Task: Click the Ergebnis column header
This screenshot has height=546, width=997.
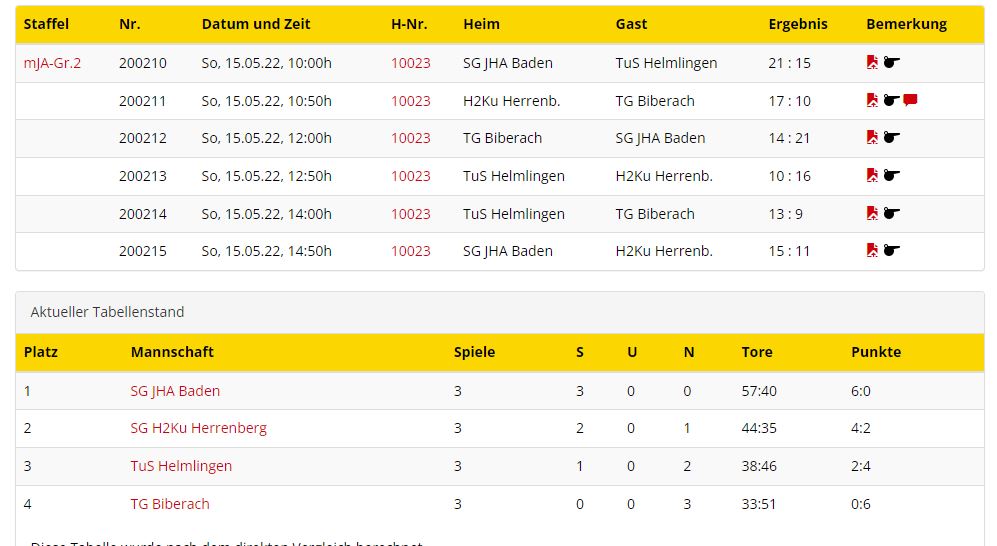Action: [798, 24]
